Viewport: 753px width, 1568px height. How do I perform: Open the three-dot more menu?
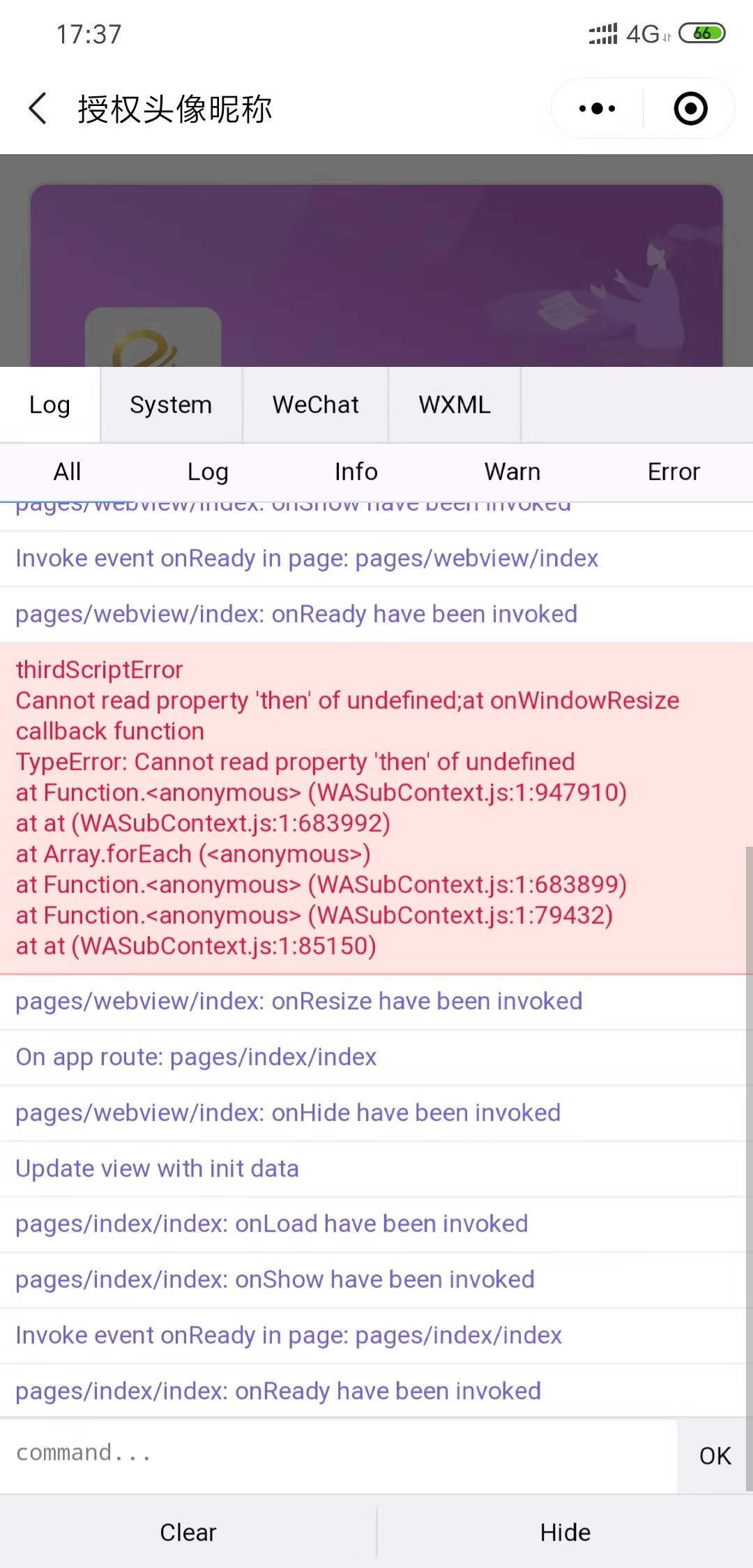[597, 109]
